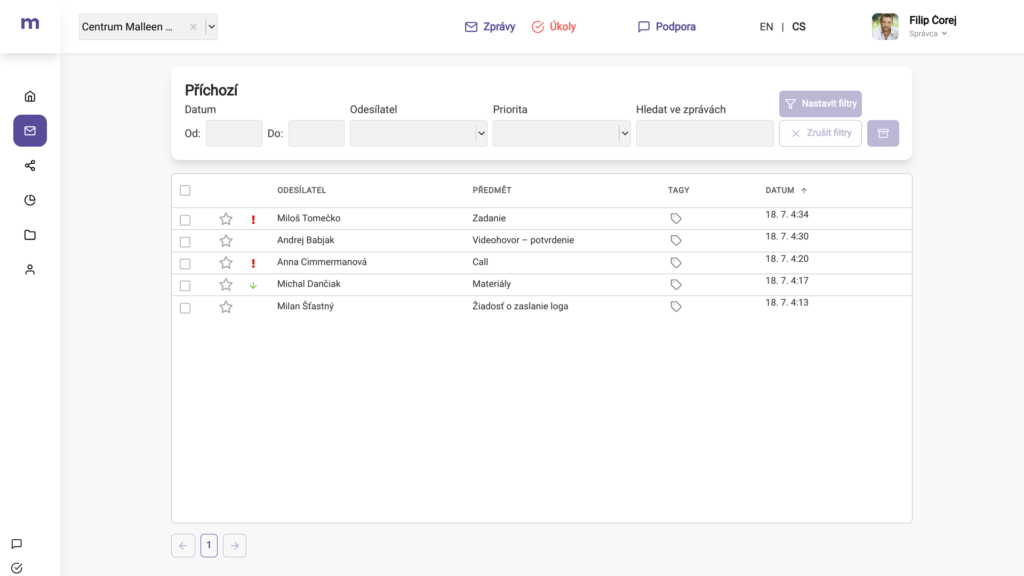
Task: Expand the Odesílatel dropdown filter
Action: (418, 133)
